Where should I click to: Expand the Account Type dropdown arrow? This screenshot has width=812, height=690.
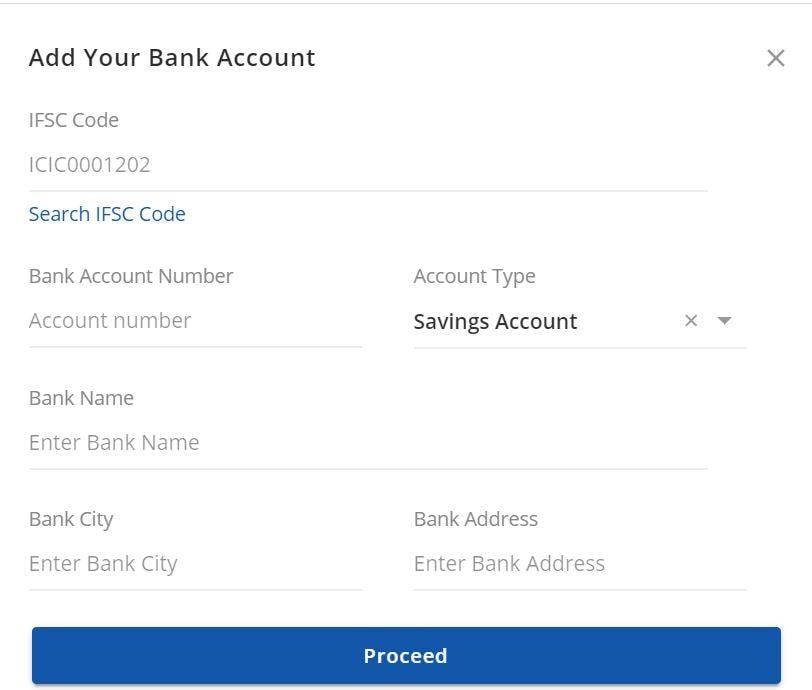pyautogui.click(x=726, y=321)
